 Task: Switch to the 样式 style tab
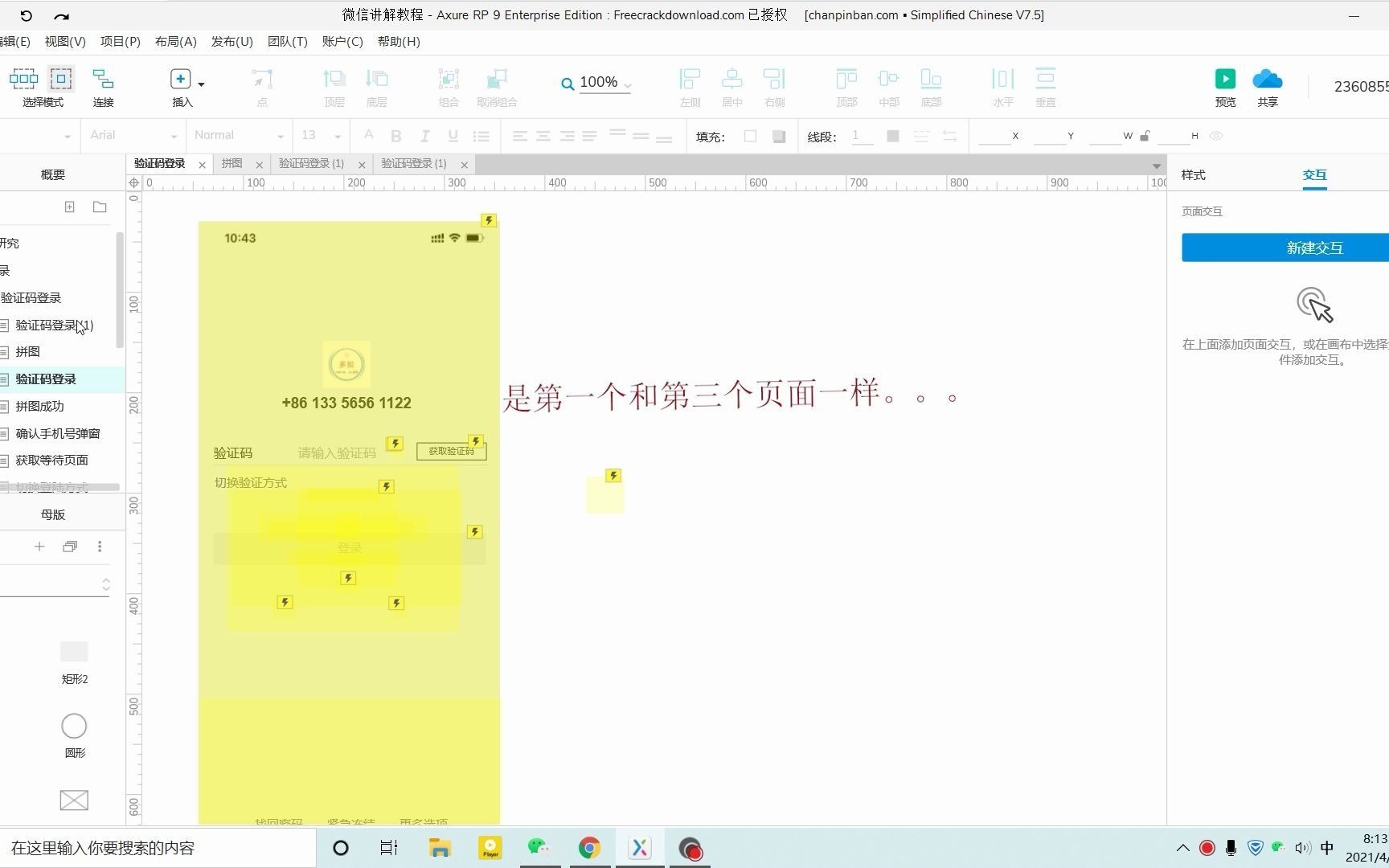1193,174
